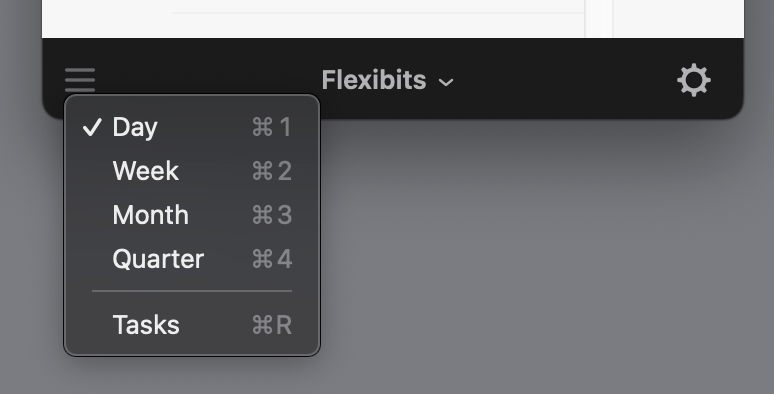This screenshot has width=774, height=394.
Task: Switch to Week view
Action: point(192,171)
